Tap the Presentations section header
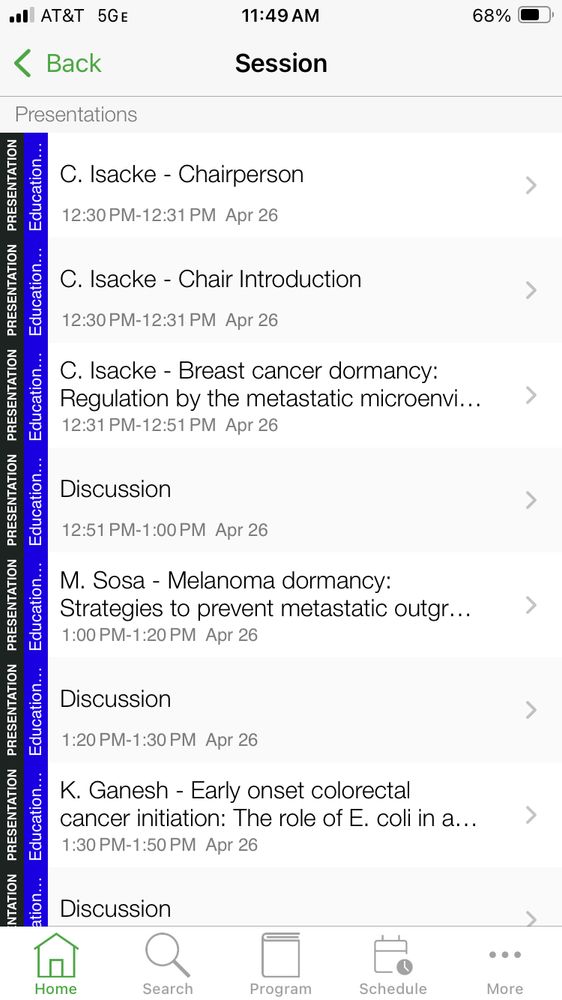 click(76, 115)
